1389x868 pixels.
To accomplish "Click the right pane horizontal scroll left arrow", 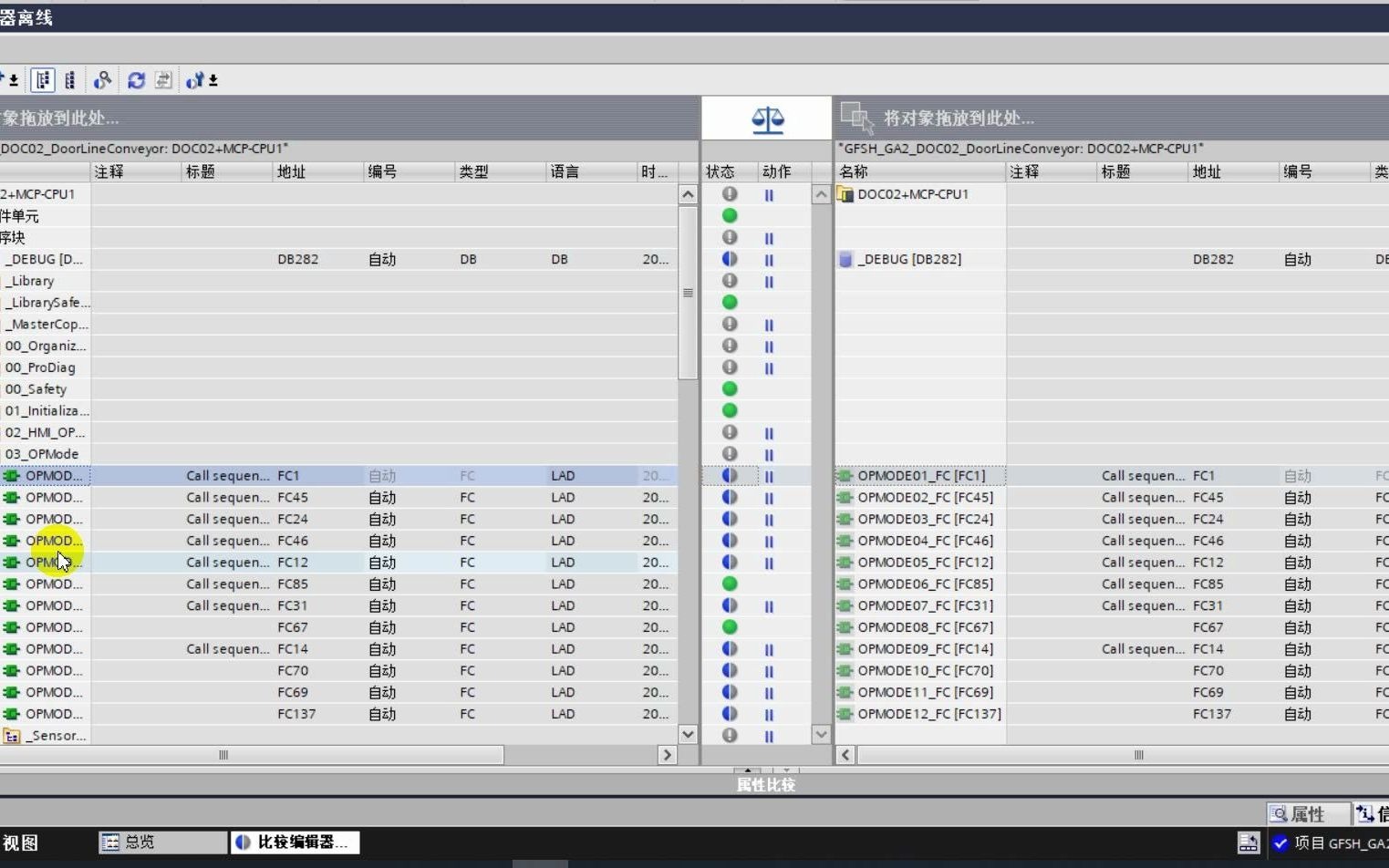I will pos(845,755).
